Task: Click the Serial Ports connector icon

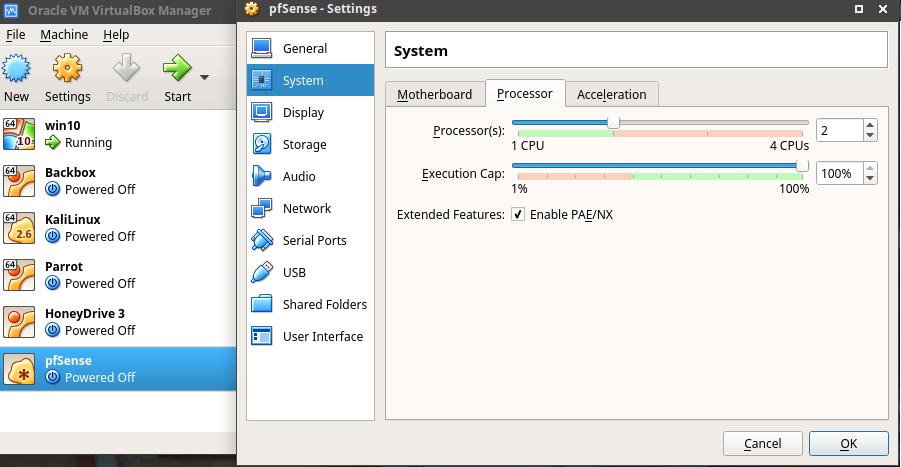Action: pos(262,240)
